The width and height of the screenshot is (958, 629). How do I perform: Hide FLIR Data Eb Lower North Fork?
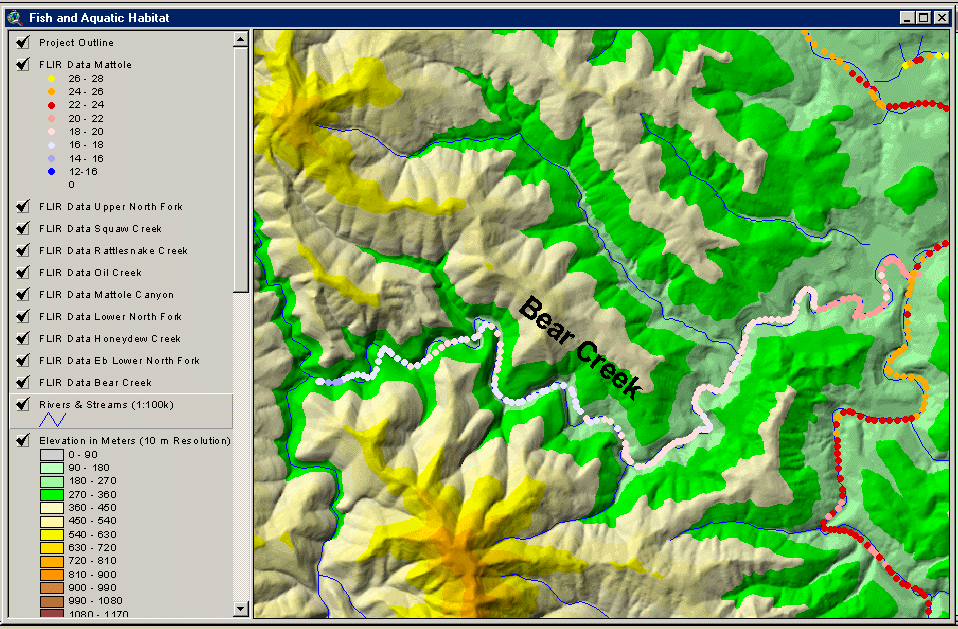[x=23, y=360]
